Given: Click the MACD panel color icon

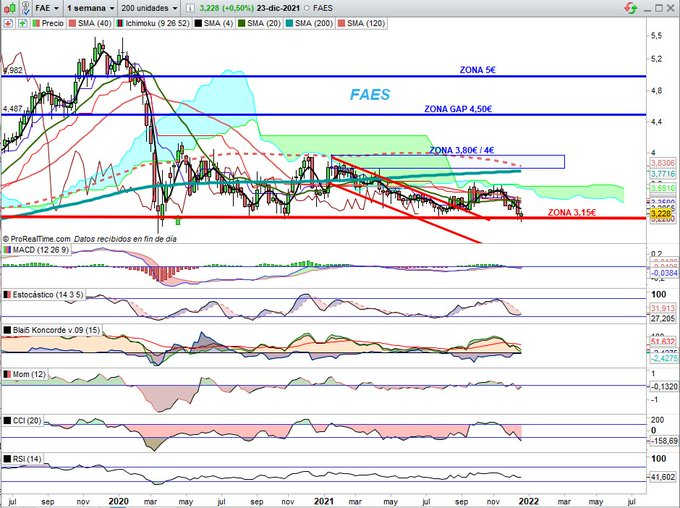Looking at the screenshot, I should 7,250.
